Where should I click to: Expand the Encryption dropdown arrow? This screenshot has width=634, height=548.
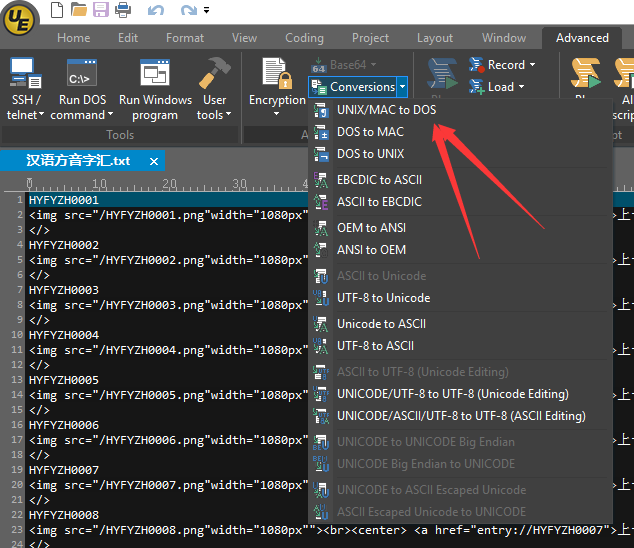tap(277, 114)
